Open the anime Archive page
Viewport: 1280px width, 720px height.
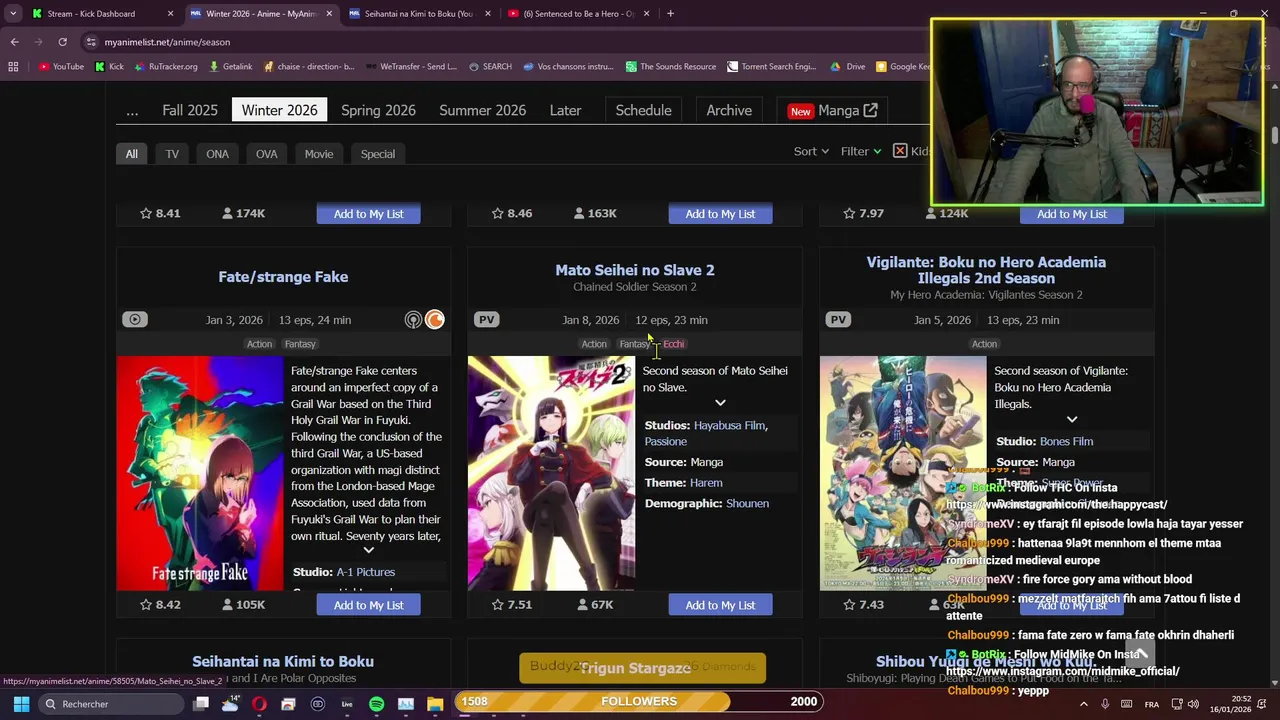tap(729, 110)
